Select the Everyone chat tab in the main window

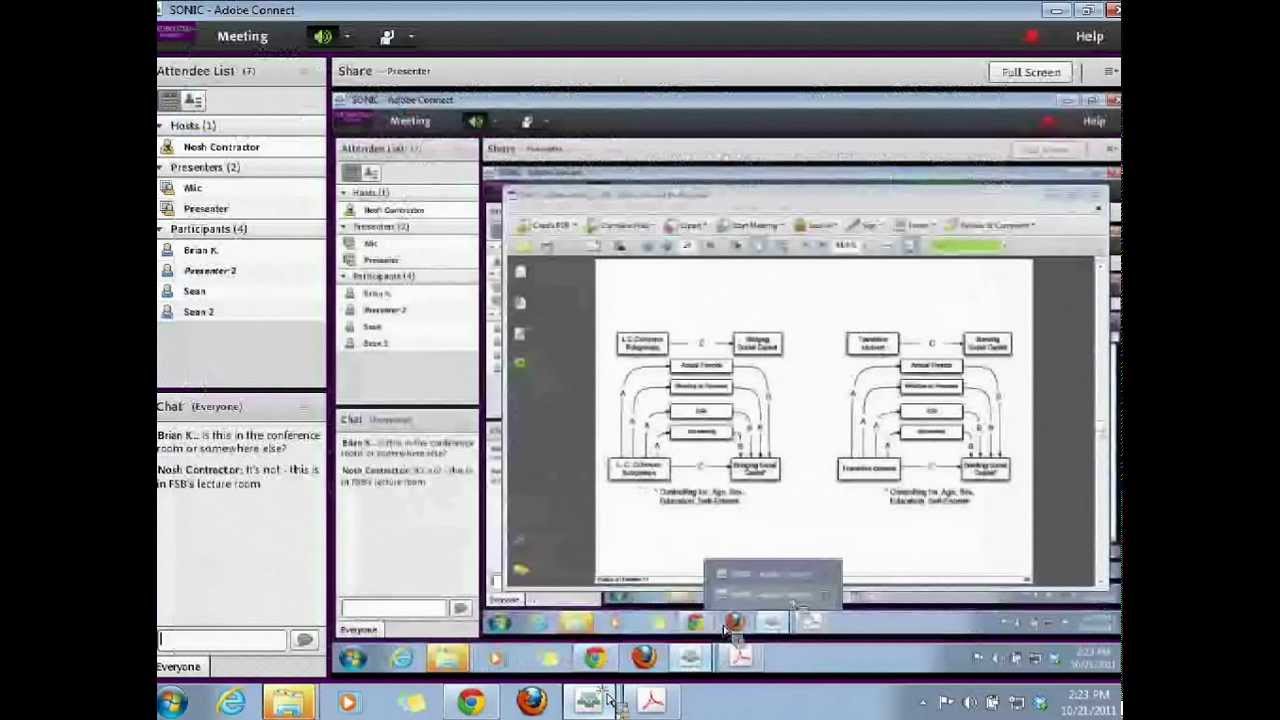pos(179,667)
